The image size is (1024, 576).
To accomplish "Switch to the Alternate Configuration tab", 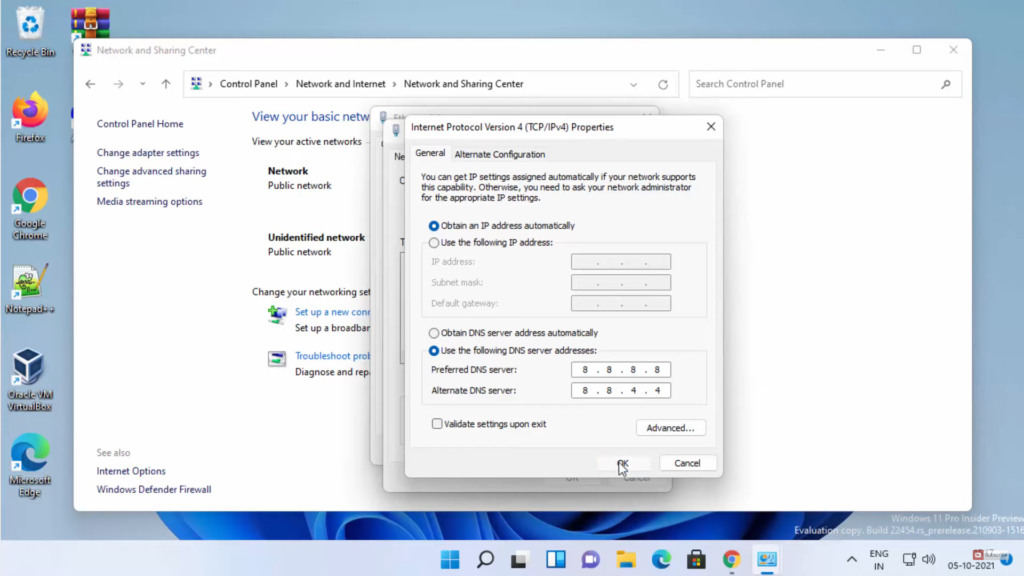I will (x=499, y=154).
